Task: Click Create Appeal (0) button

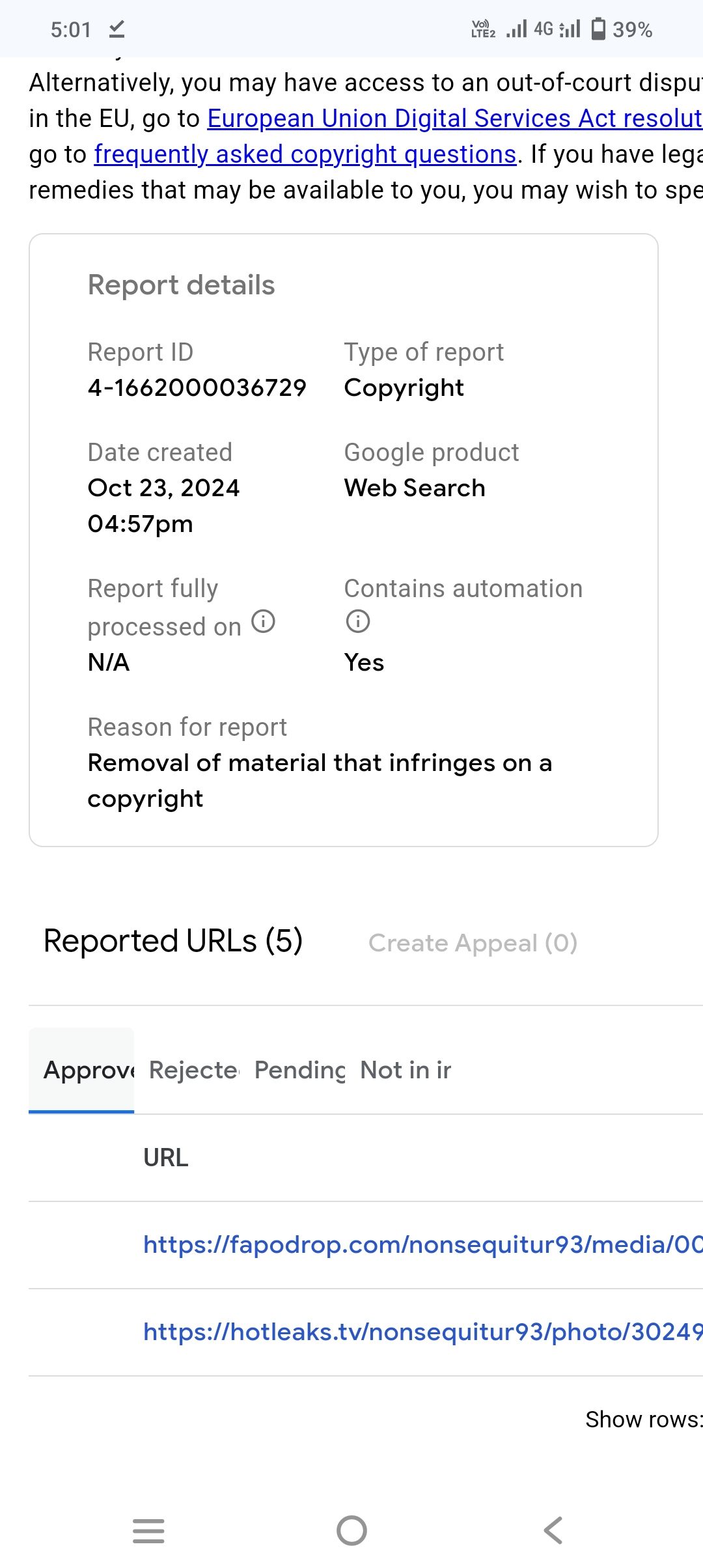Action: 473,943
